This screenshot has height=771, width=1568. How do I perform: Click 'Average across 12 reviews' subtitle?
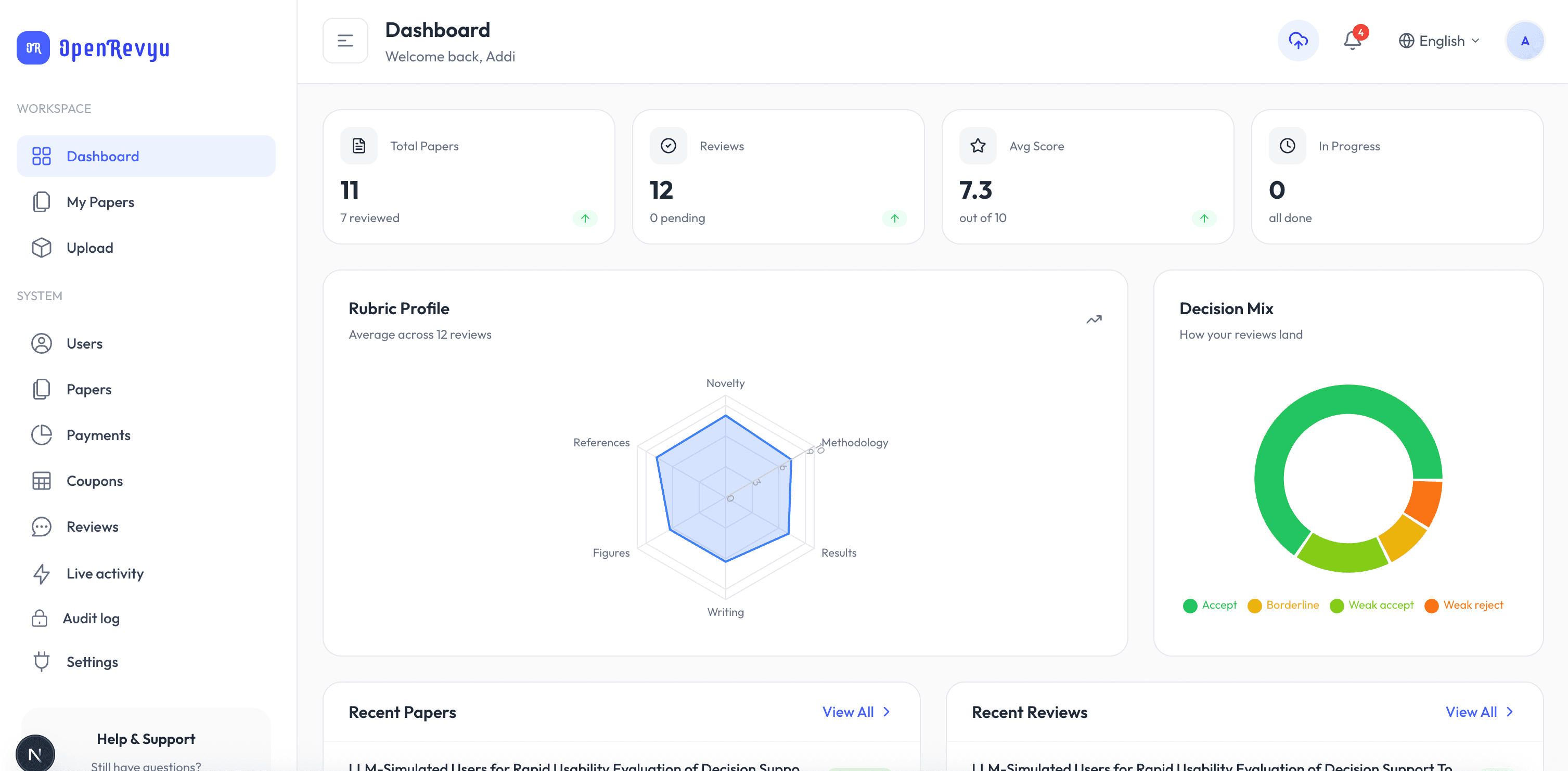pos(419,335)
